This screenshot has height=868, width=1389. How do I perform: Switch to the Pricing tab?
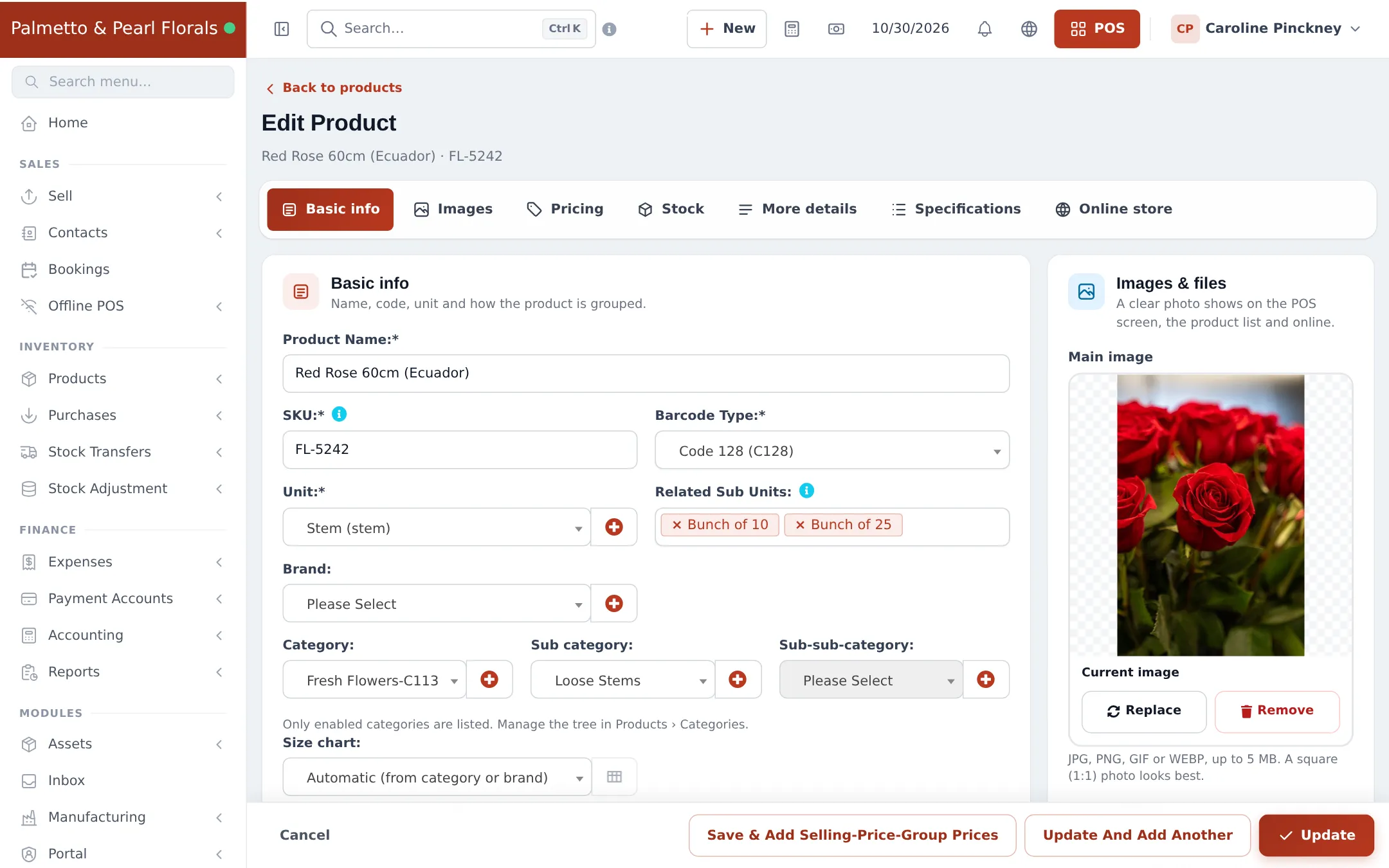click(x=565, y=210)
